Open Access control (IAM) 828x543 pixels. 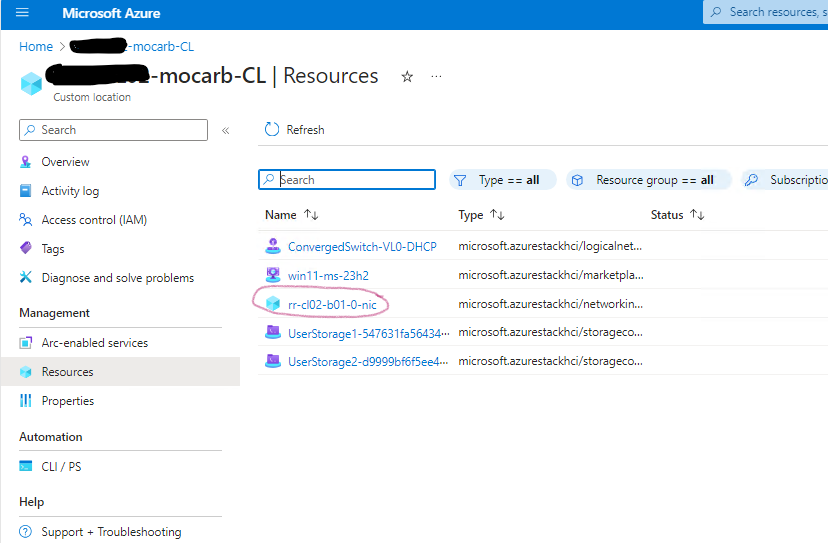[94, 220]
